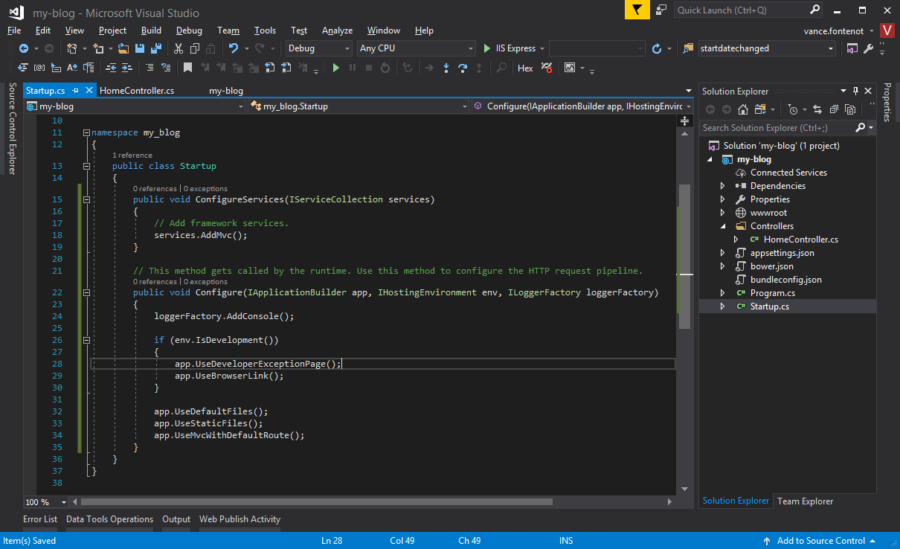The height and width of the screenshot is (549, 900).
Task: Click the Save All multi-disk icon
Action: tap(156, 49)
